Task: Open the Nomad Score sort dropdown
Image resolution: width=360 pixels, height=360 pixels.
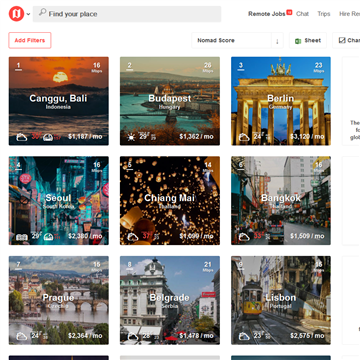Action: (x=232, y=40)
